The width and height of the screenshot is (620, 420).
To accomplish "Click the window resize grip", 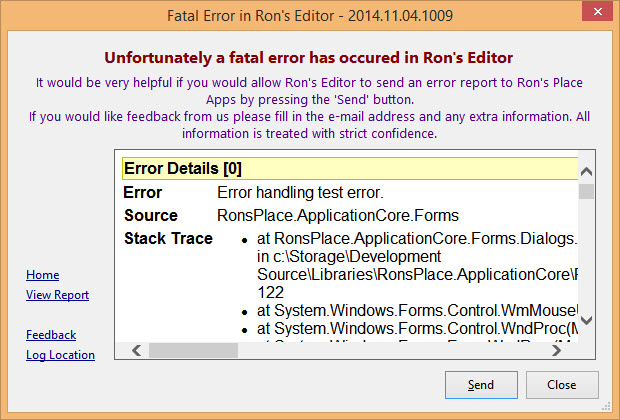I will coord(606,406).
